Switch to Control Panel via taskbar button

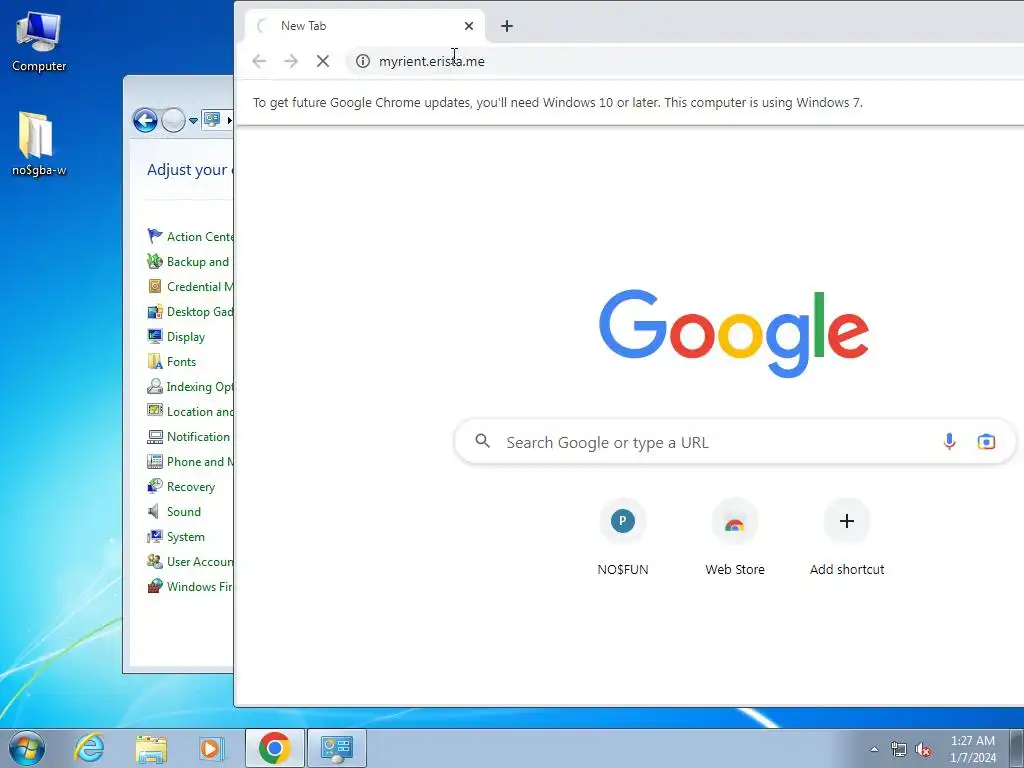click(337, 748)
